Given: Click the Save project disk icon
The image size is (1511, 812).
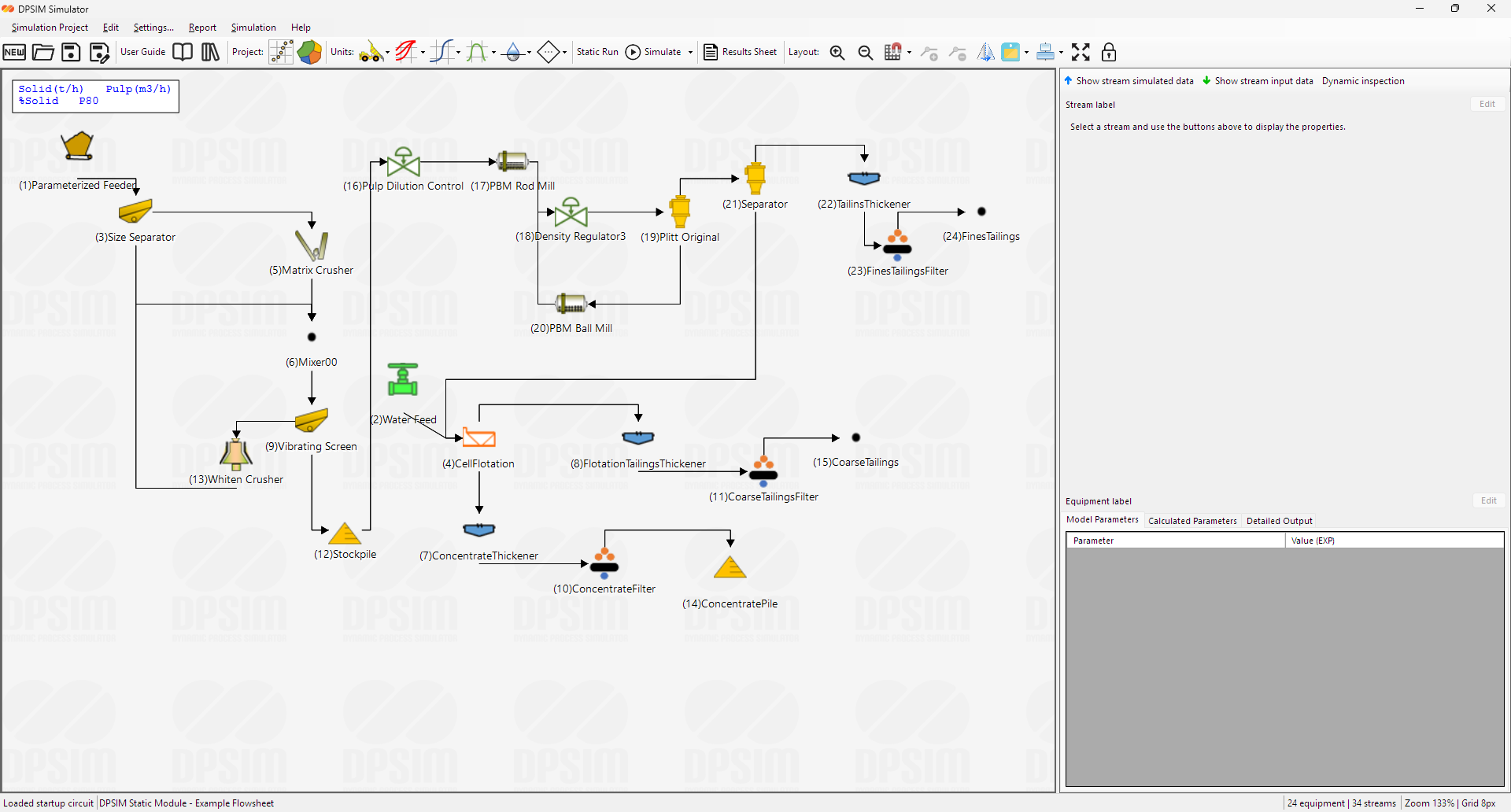Looking at the screenshot, I should pyautogui.click(x=71, y=53).
